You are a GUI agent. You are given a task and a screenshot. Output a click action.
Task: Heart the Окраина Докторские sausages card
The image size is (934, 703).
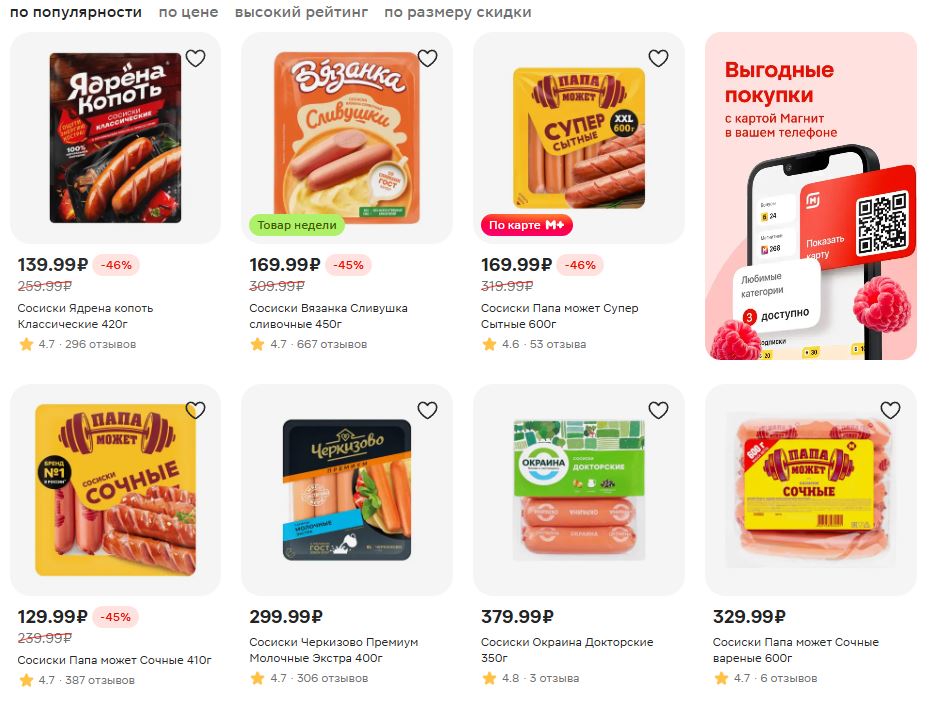coord(658,410)
